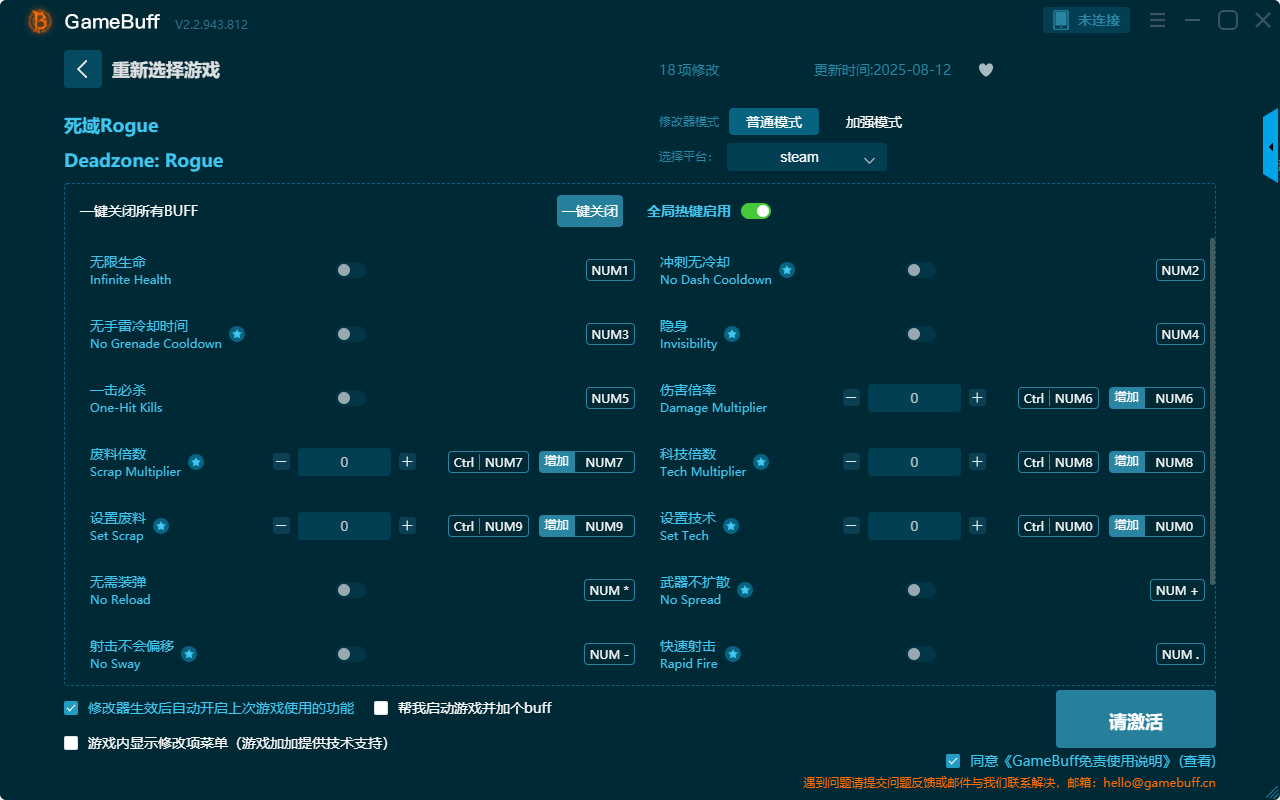Viewport: 1280px width, 800px height.
Task: Toggle Infinite Health switch
Action: coord(351,270)
